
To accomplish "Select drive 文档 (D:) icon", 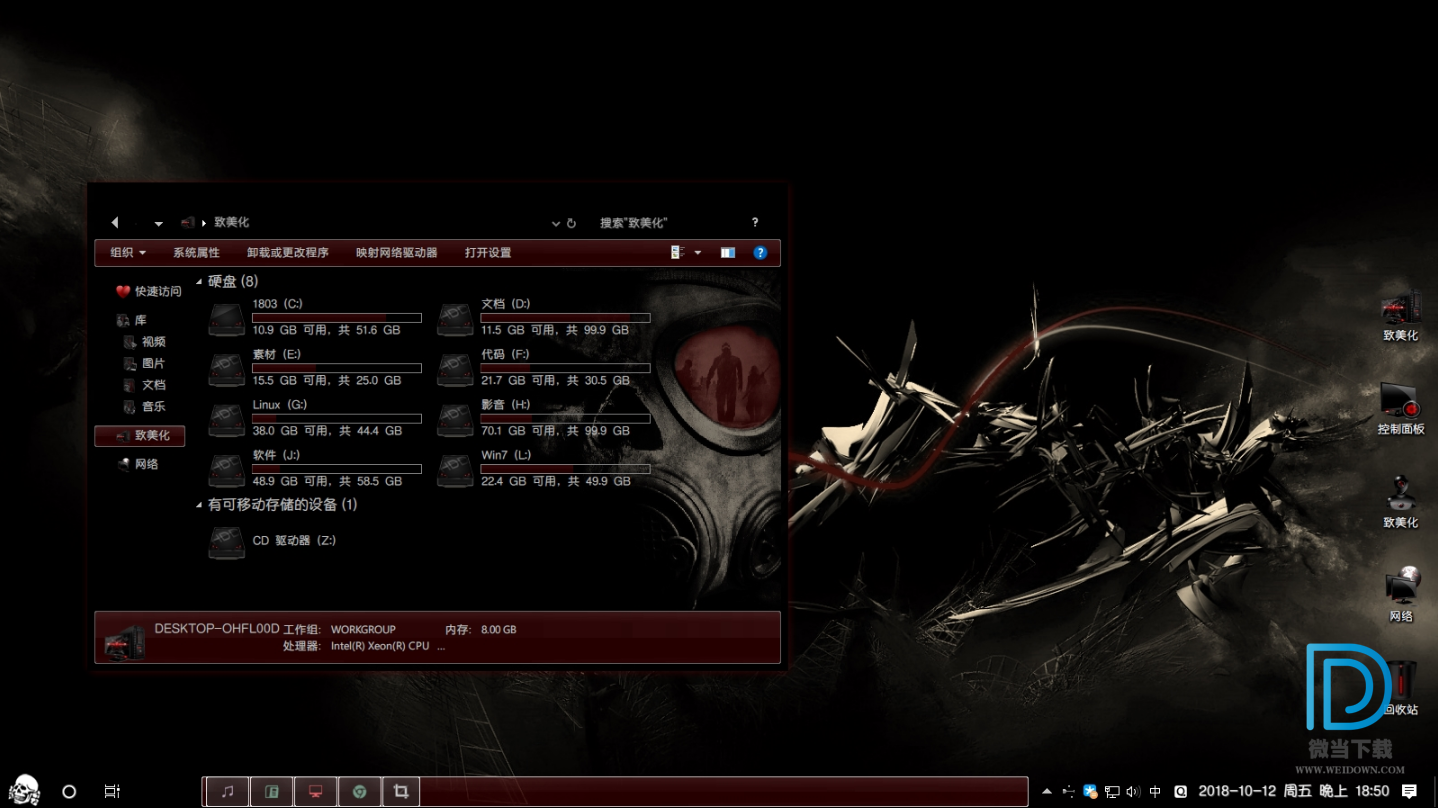I will (x=455, y=319).
